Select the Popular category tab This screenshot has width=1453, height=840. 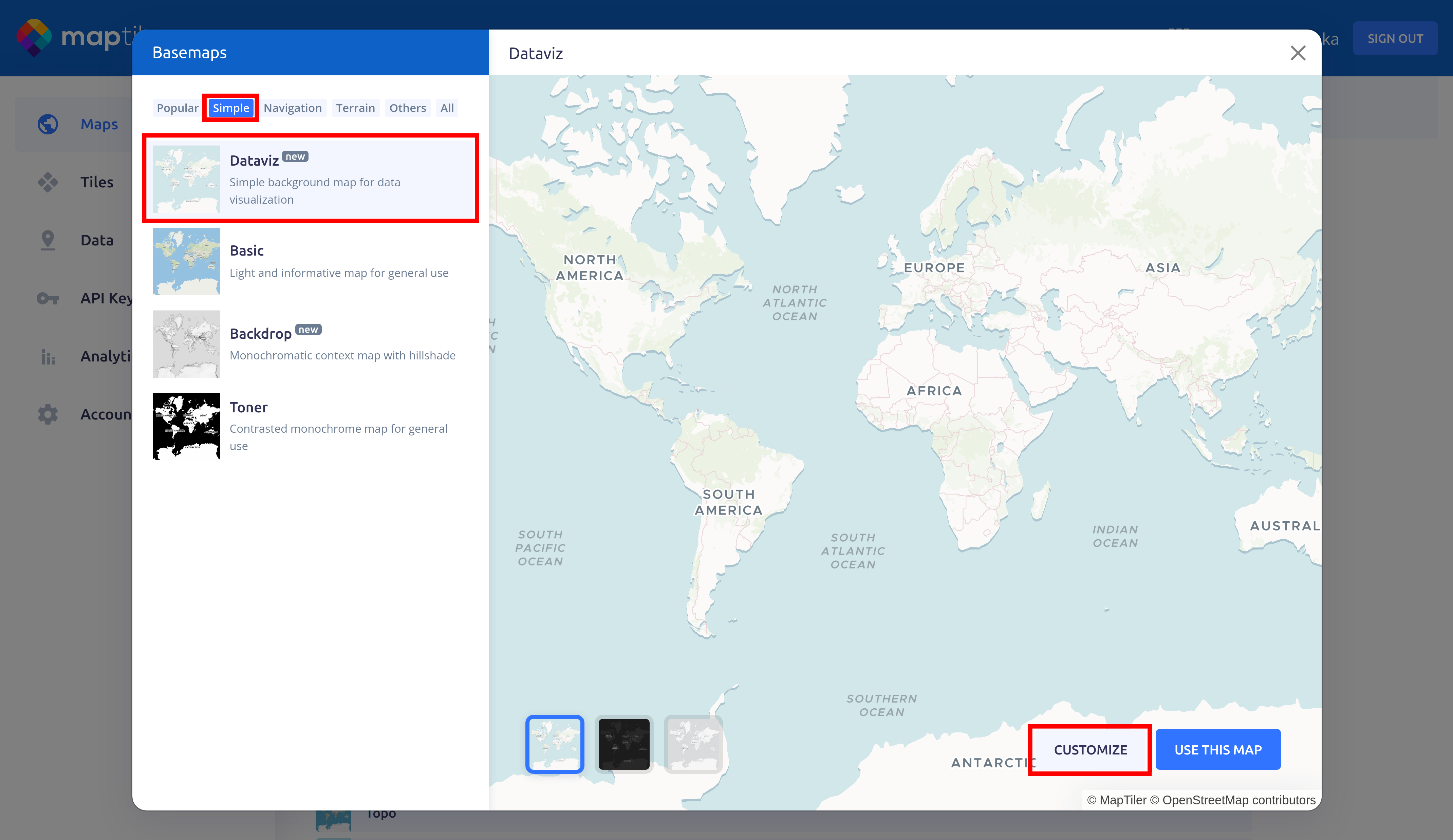(177, 108)
